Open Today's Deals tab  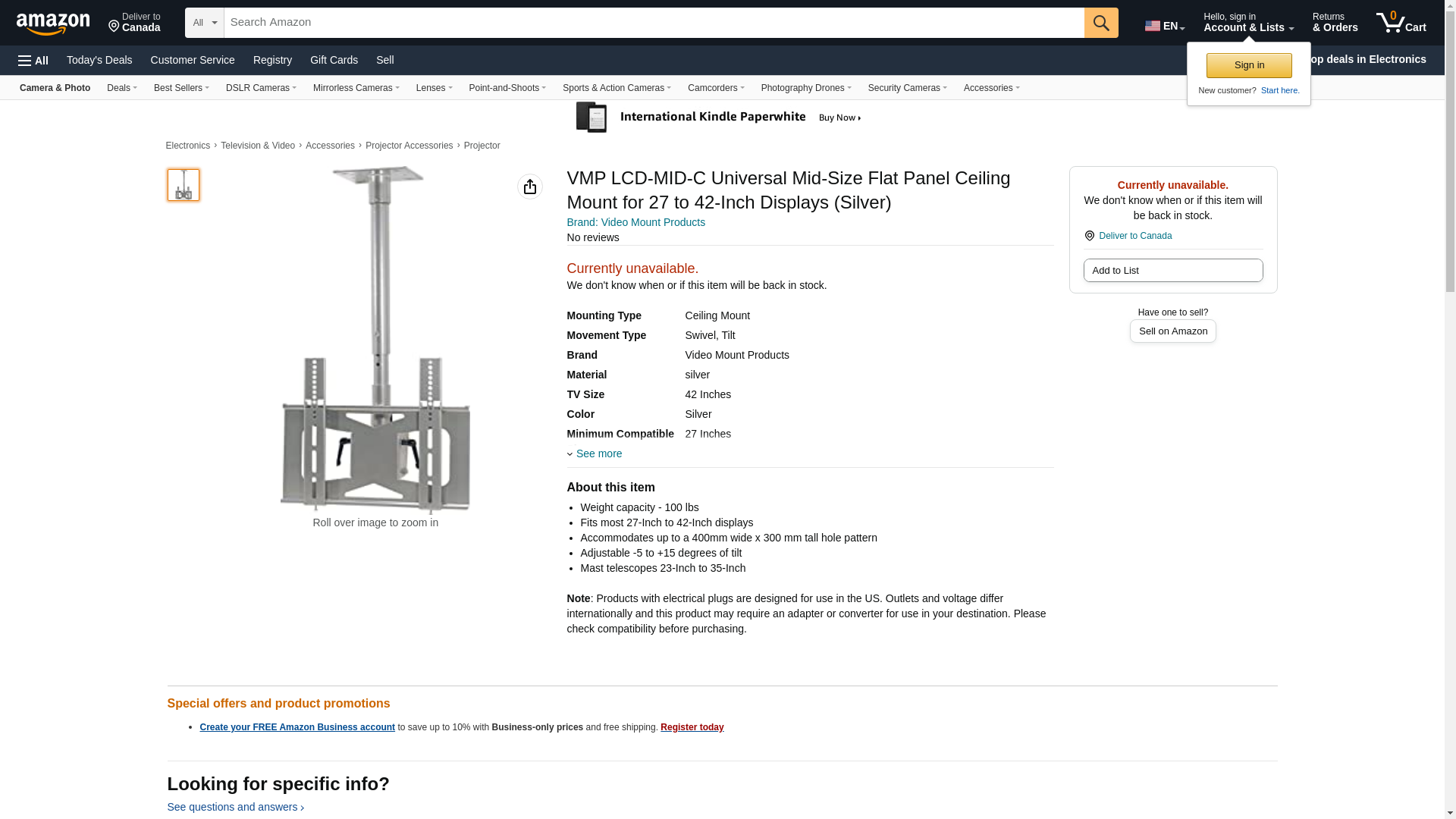click(x=99, y=60)
